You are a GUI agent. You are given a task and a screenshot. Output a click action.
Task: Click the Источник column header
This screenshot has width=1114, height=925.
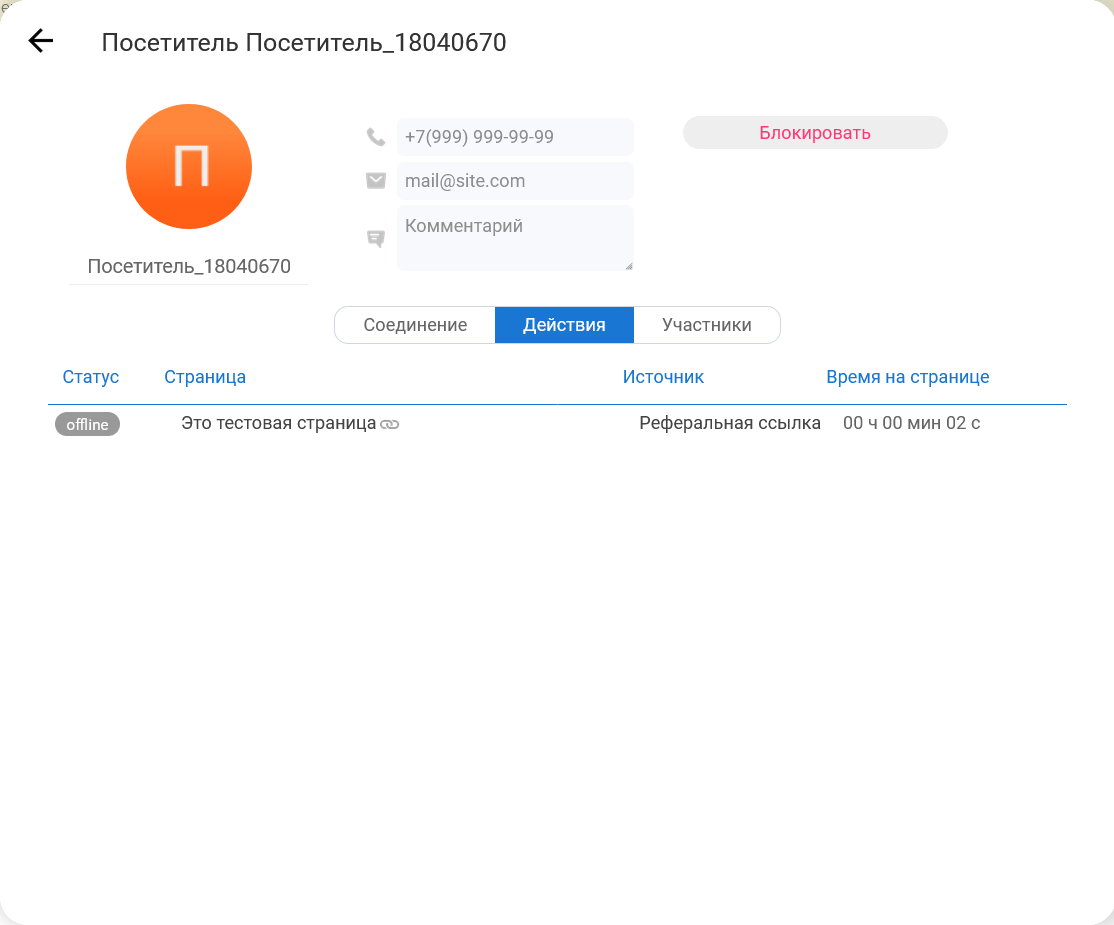663,377
